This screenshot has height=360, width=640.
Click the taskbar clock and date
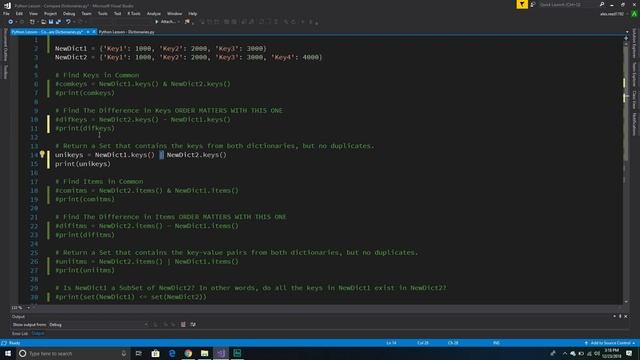(611, 353)
